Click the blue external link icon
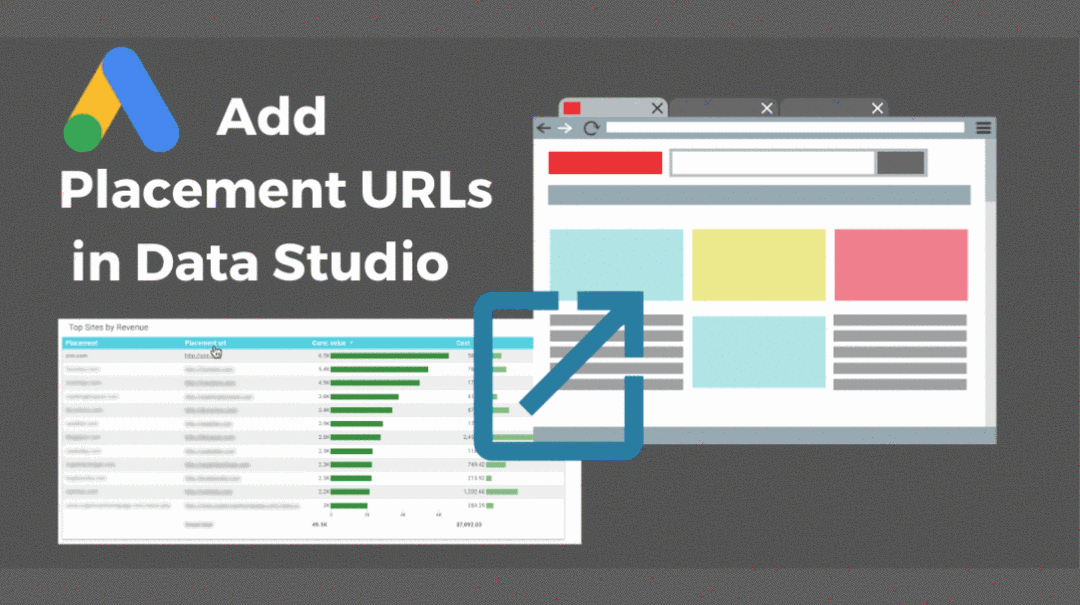This screenshot has height=605, width=1080. click(x=558, y=370)
